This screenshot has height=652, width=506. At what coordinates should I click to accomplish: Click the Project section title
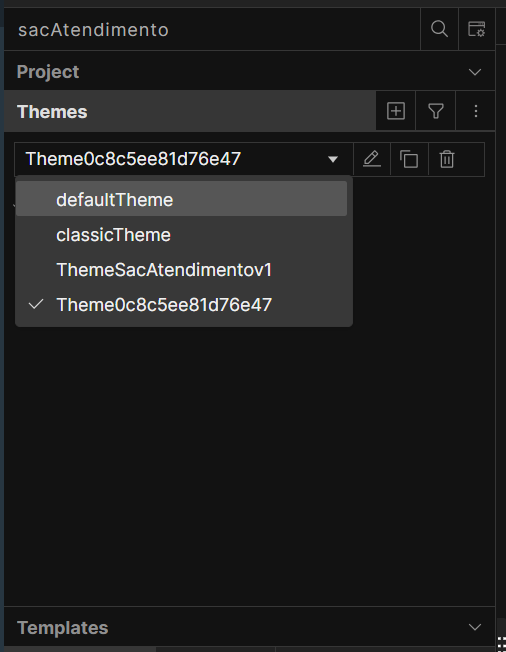(48, 72)
